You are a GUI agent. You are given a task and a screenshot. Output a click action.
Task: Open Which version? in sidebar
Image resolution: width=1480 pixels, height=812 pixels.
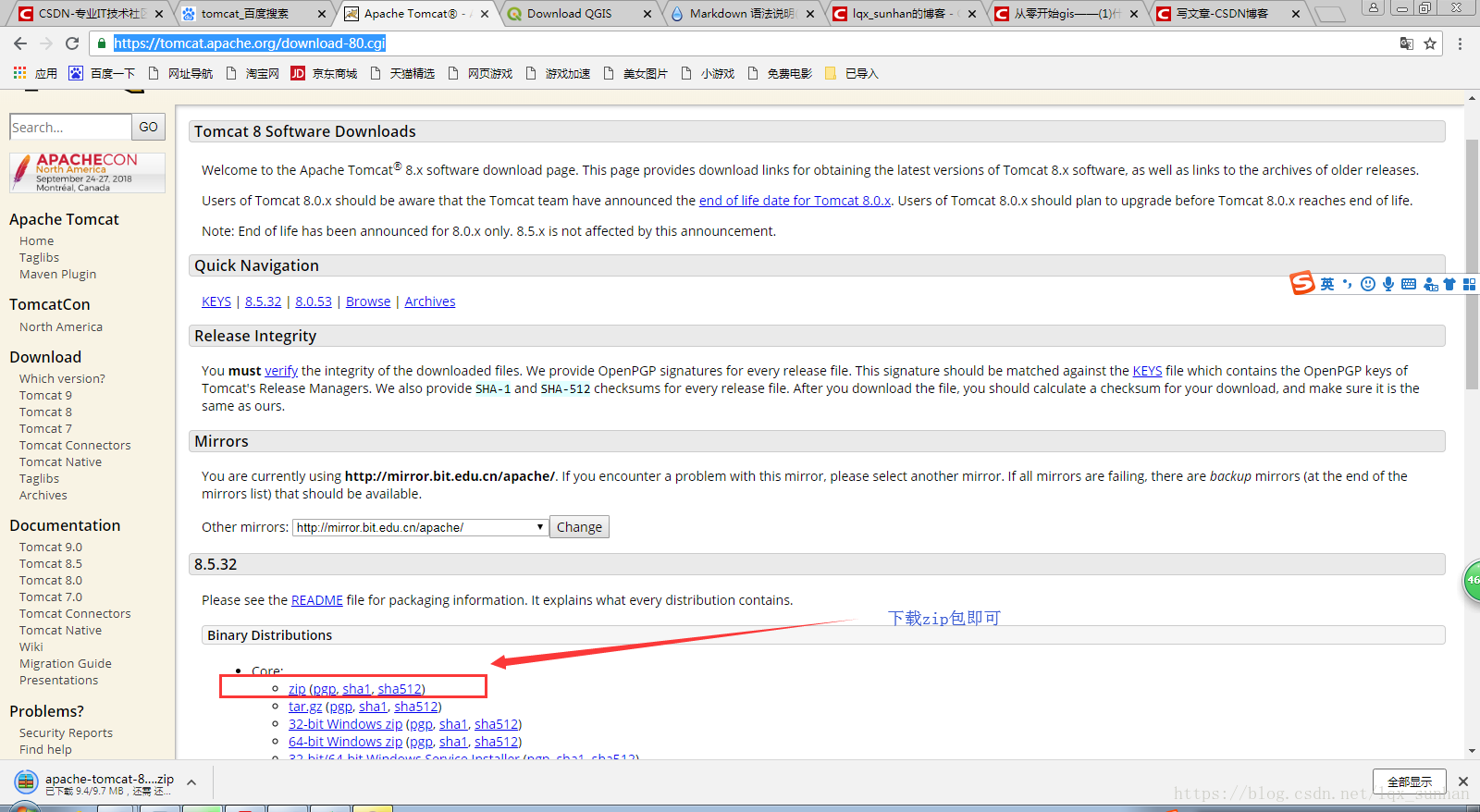pos(62,378)
